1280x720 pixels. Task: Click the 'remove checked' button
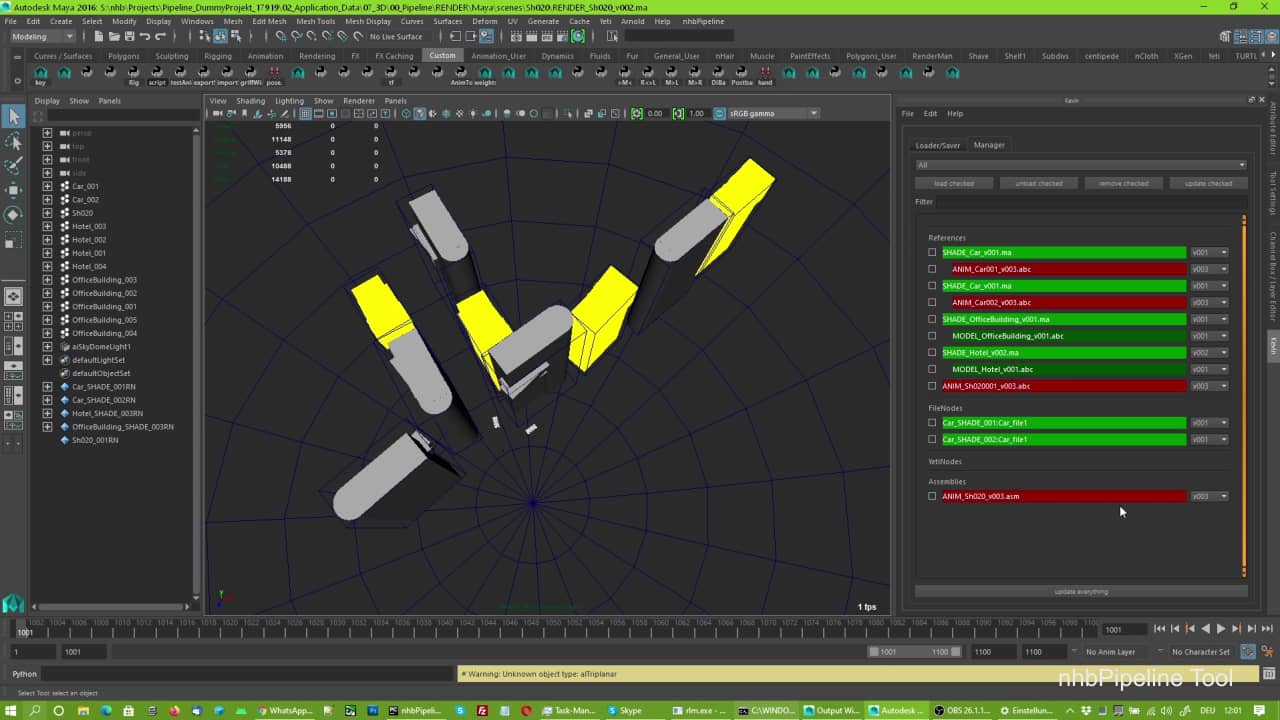pos(1124,183)
